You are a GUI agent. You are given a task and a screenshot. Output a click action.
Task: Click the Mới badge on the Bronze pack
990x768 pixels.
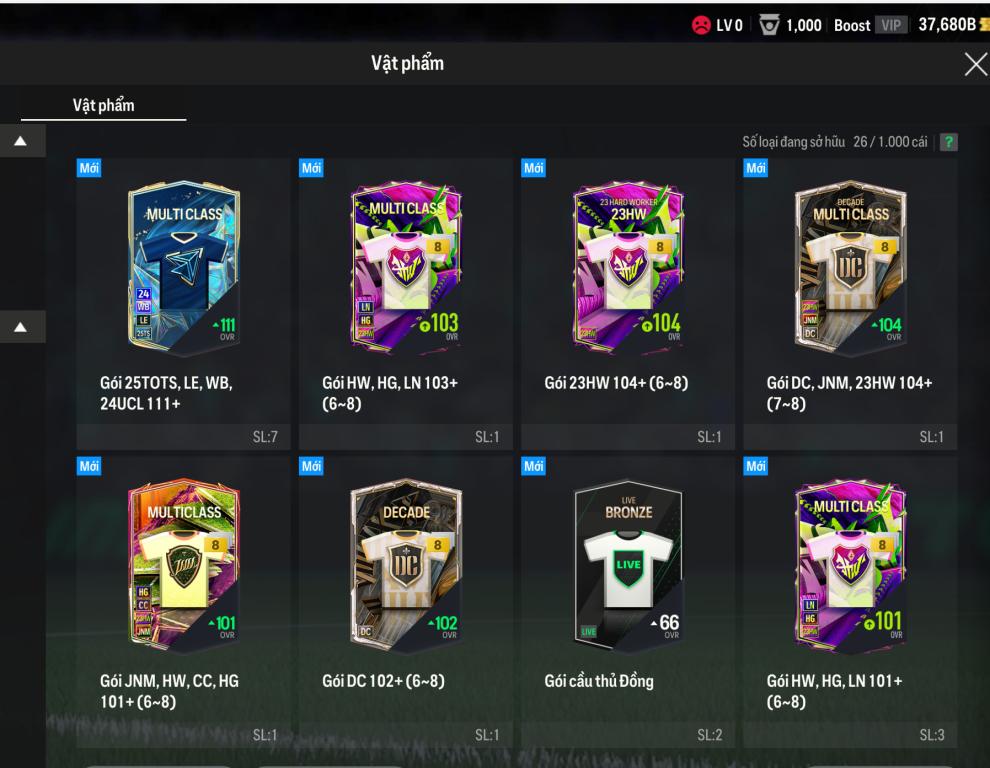534,466
